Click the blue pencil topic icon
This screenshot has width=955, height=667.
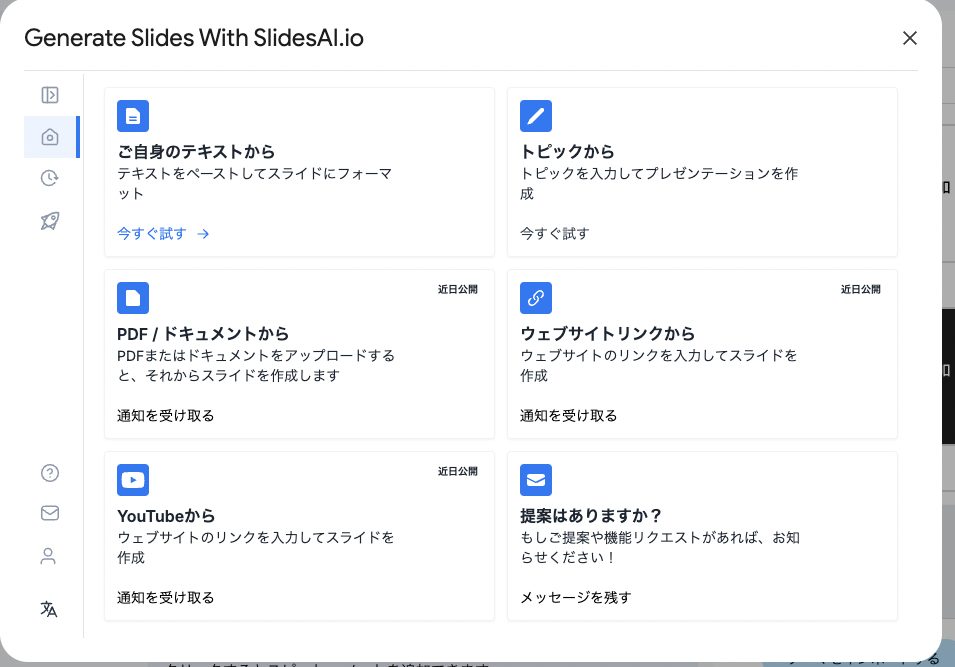coord(536,116)
